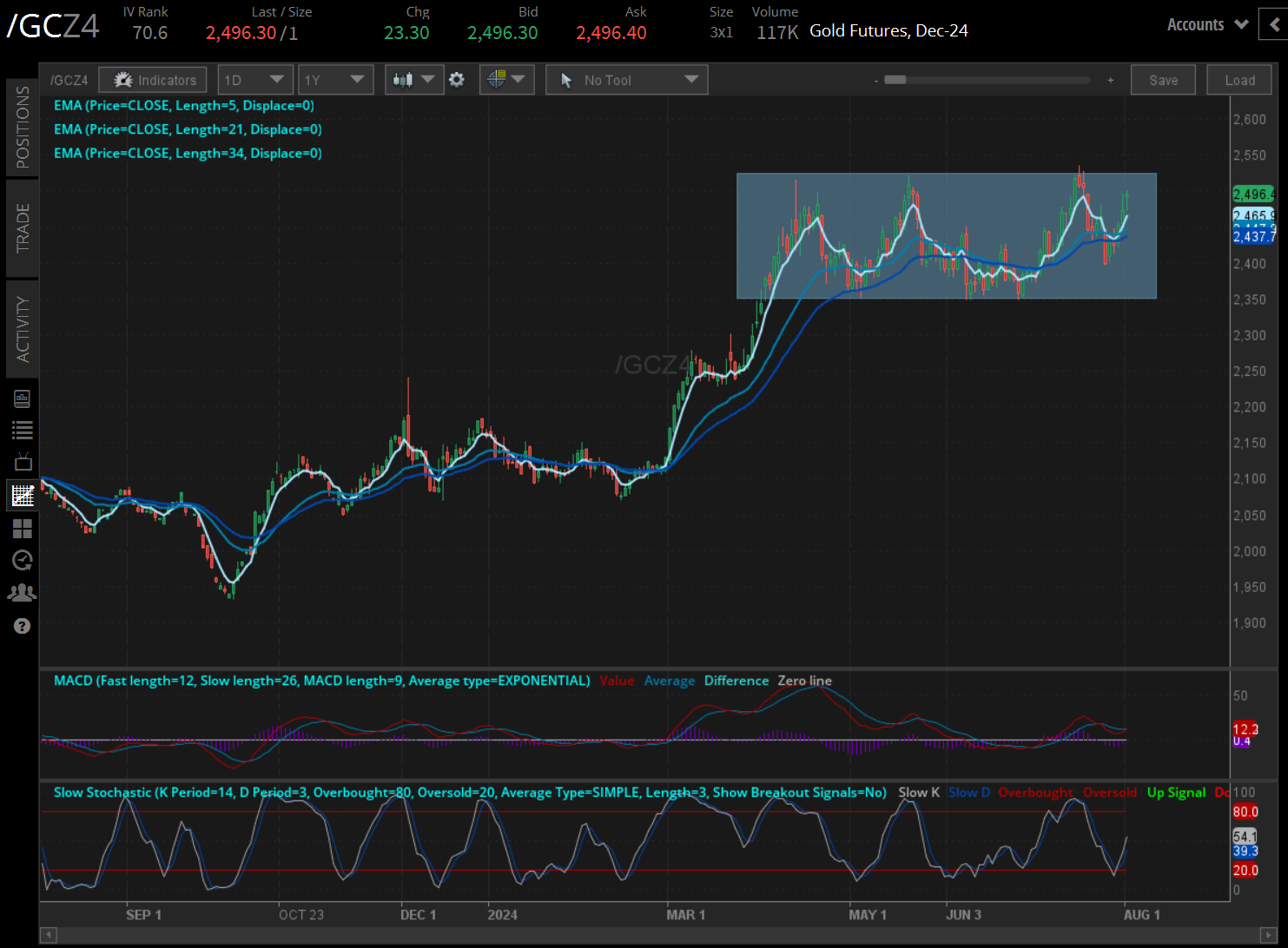Open the No Tool drawing dropdown
Image resolution: width=1288 pixels, height=948 pixels.
(x=626, y=79)
